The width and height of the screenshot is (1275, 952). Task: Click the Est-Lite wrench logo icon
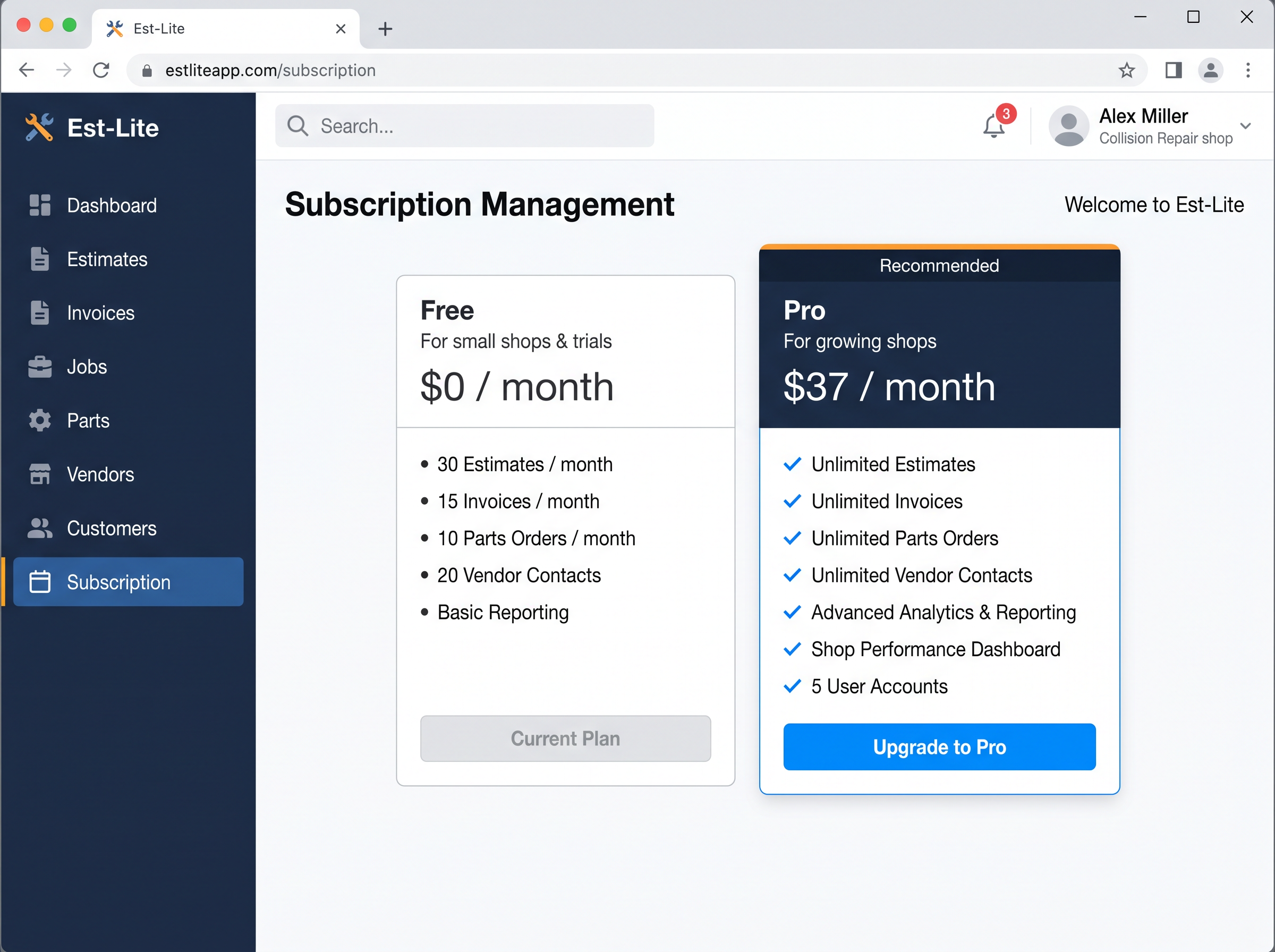(39, 127)
